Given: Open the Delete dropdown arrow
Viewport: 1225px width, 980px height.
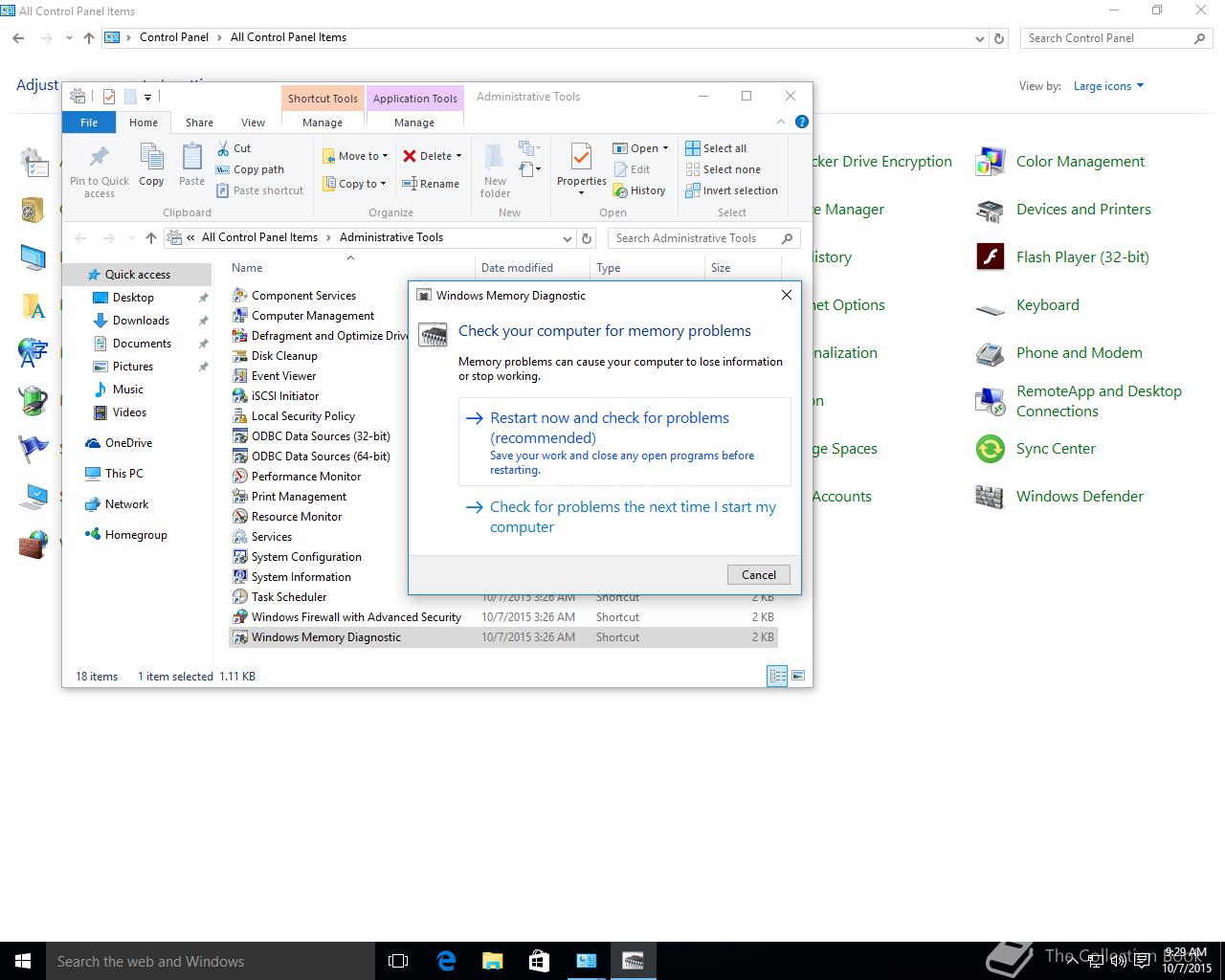Looking at the screenshot, I should point(458,156).
